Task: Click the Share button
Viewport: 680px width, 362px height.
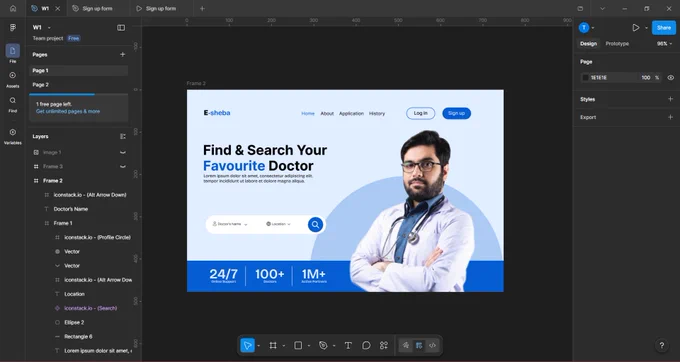Action: 664,28
